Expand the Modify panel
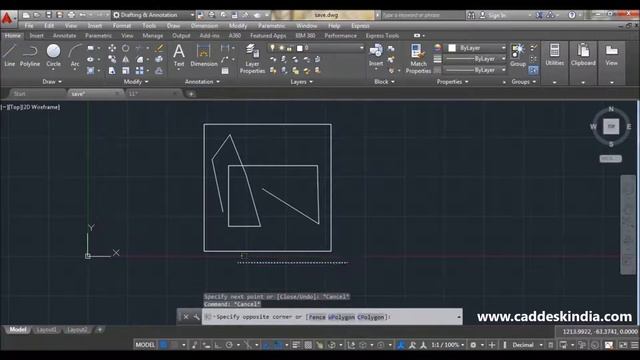 click(x=136, y=82)
